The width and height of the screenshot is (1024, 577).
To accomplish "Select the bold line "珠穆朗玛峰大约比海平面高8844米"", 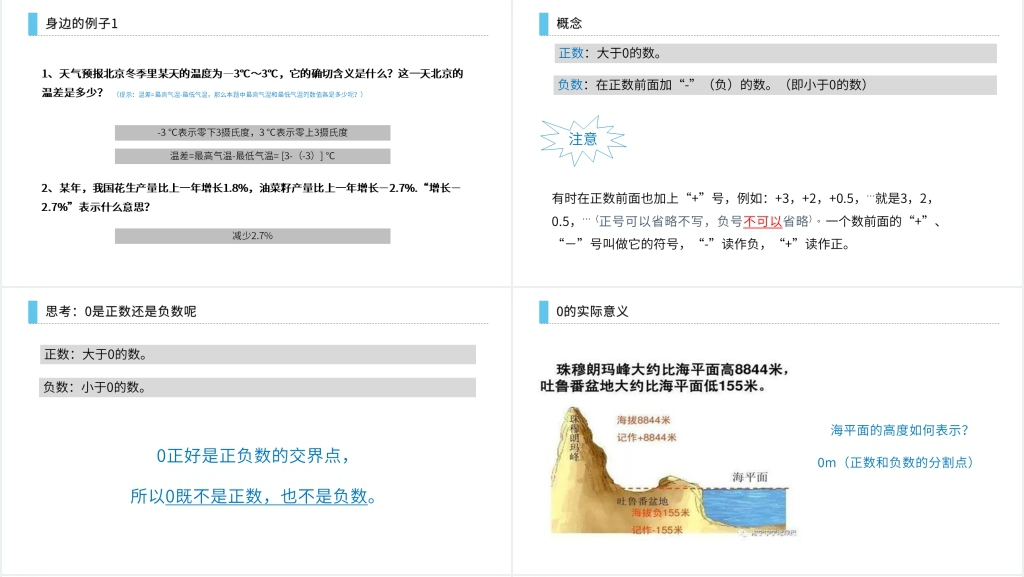I will (x=673, y=369).
